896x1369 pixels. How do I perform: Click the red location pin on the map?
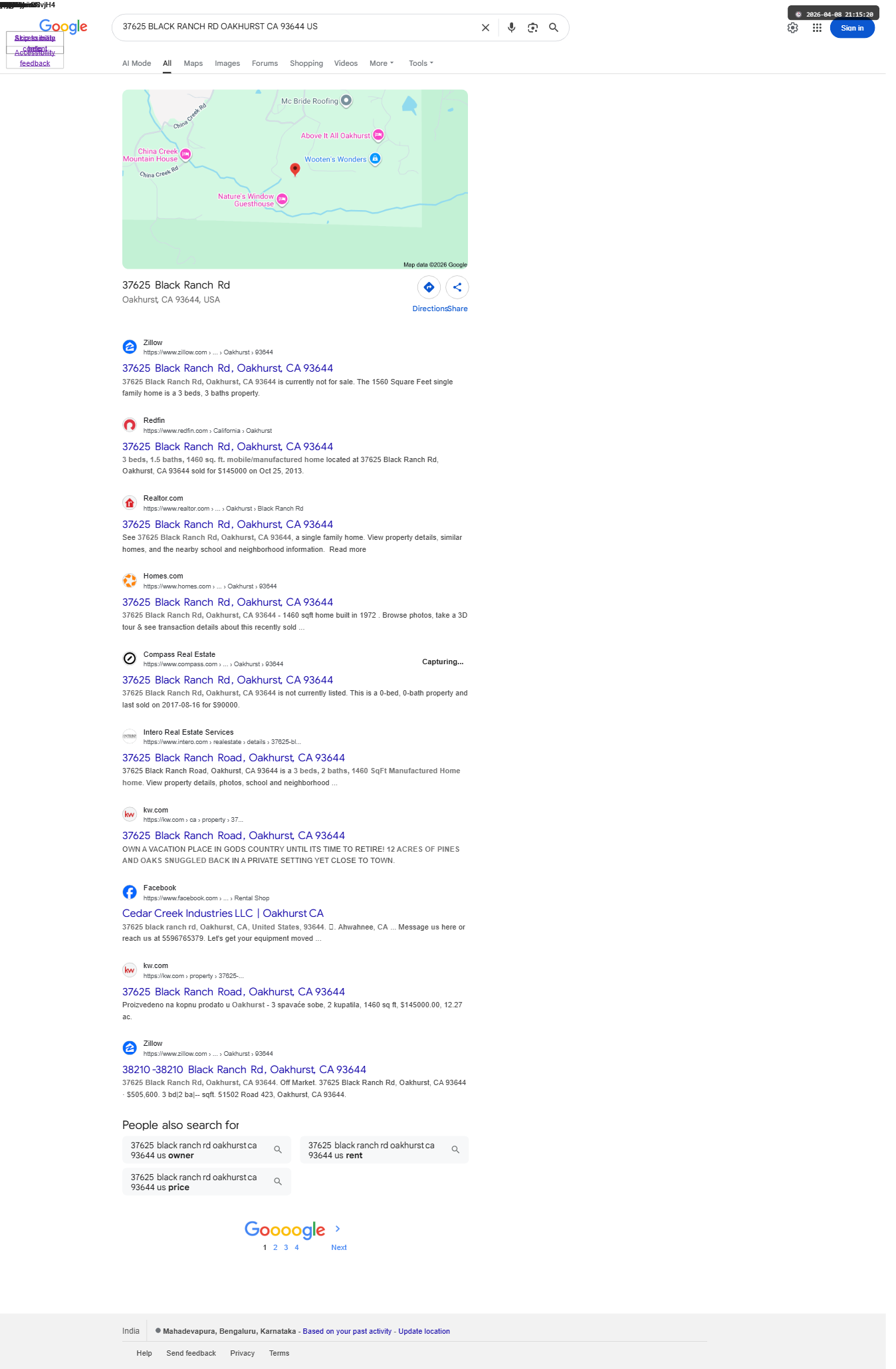(x=295, y=169)
